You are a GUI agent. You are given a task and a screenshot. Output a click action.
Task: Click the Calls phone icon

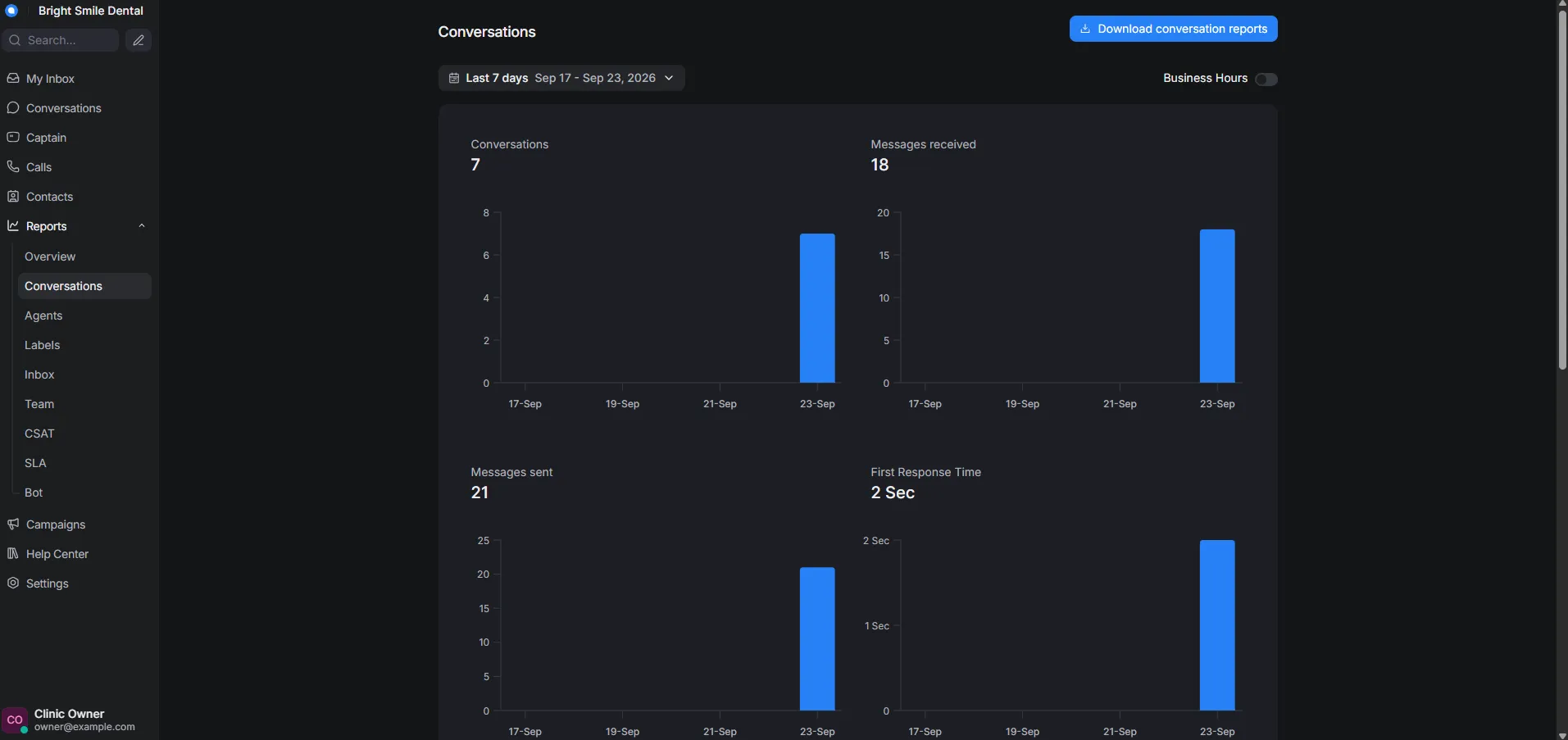(13, 167)
